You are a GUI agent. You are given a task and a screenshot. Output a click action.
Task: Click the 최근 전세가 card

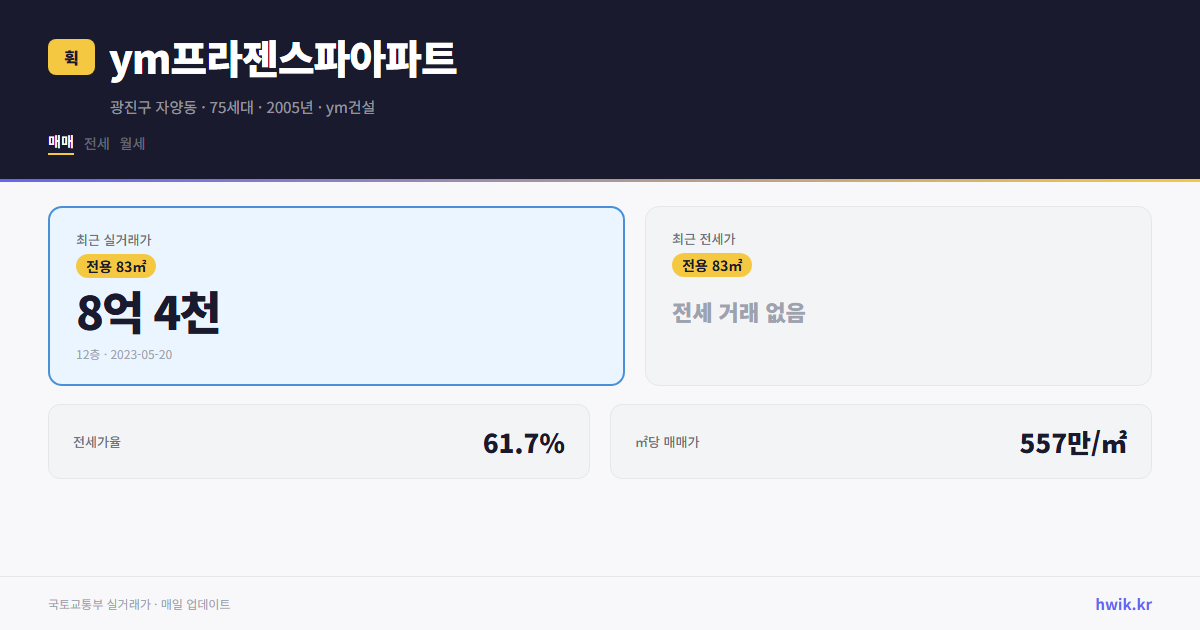click(x=898, y=295)
